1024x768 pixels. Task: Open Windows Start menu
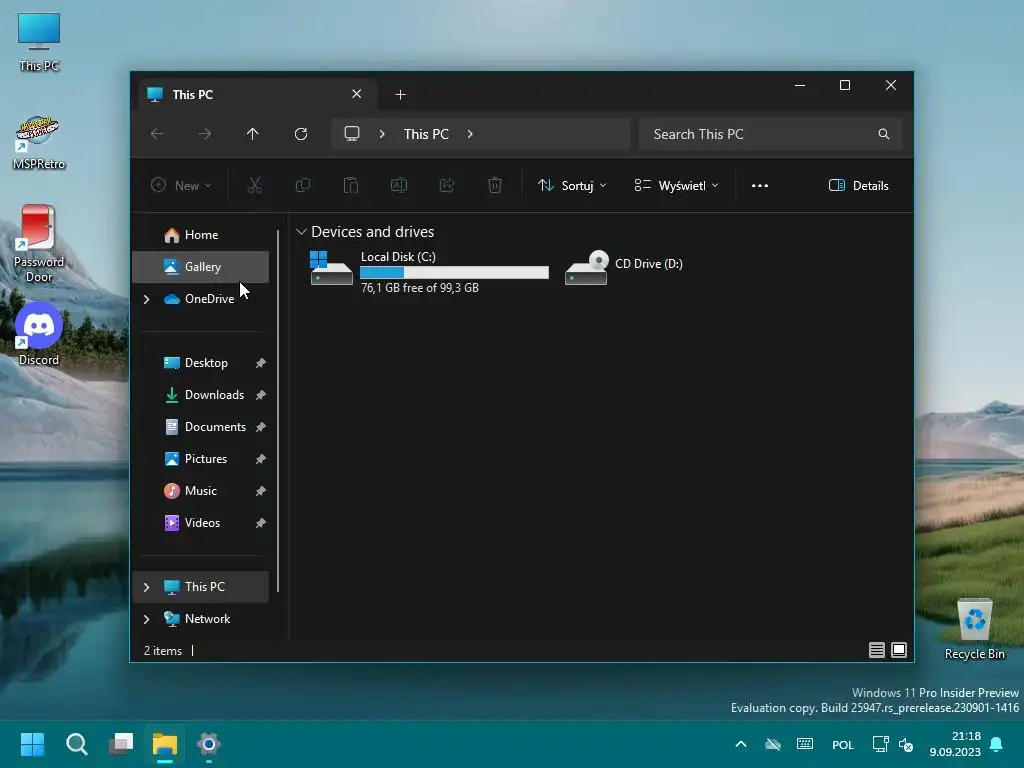coord(32,744)
